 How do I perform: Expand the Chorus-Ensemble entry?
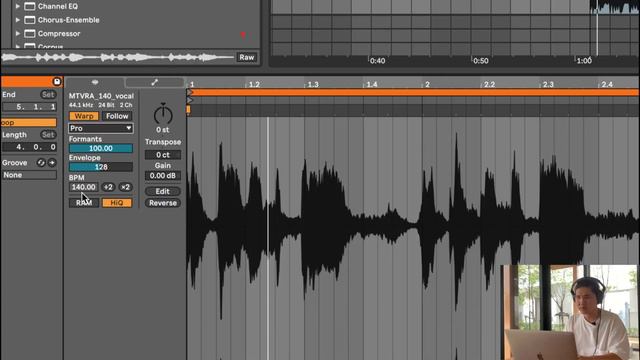18,20
